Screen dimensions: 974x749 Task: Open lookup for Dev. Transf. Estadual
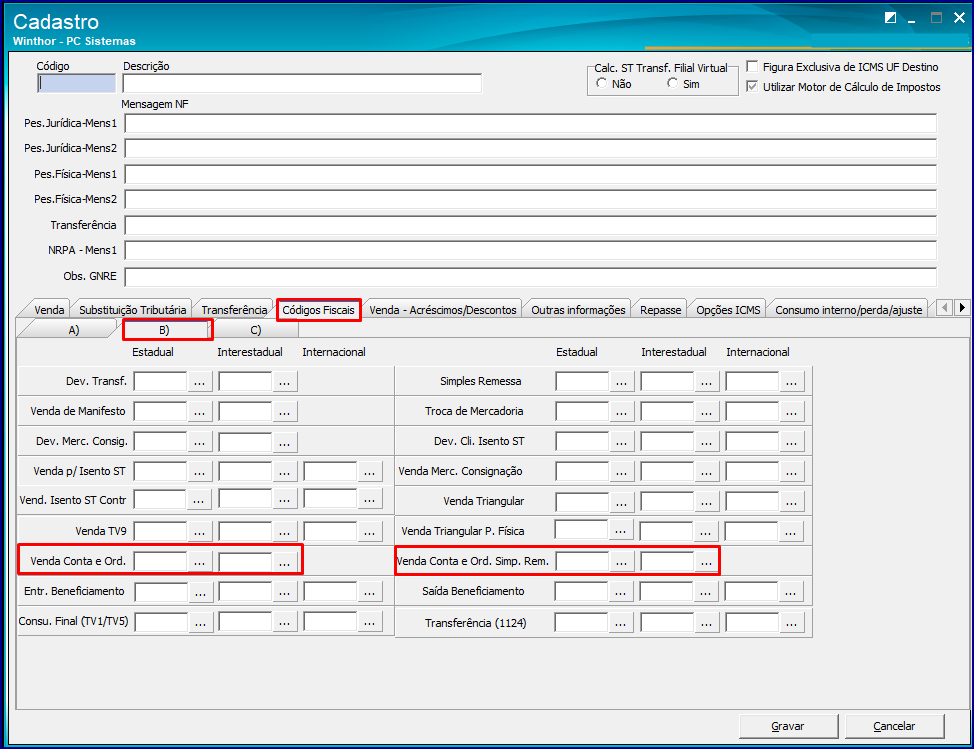[199, 382]
